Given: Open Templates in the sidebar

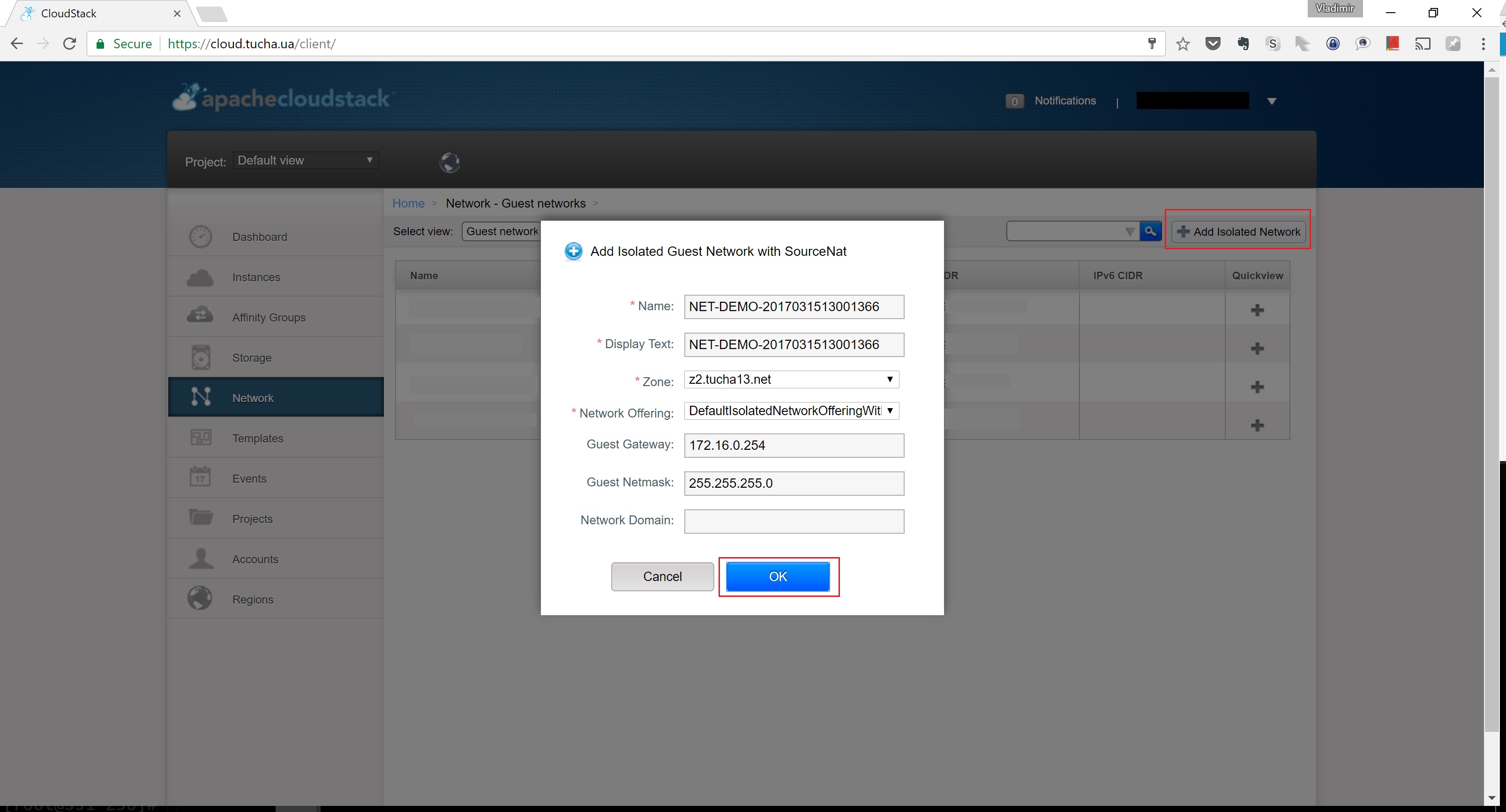Looking at the screenshot, I should coord(275,438).
